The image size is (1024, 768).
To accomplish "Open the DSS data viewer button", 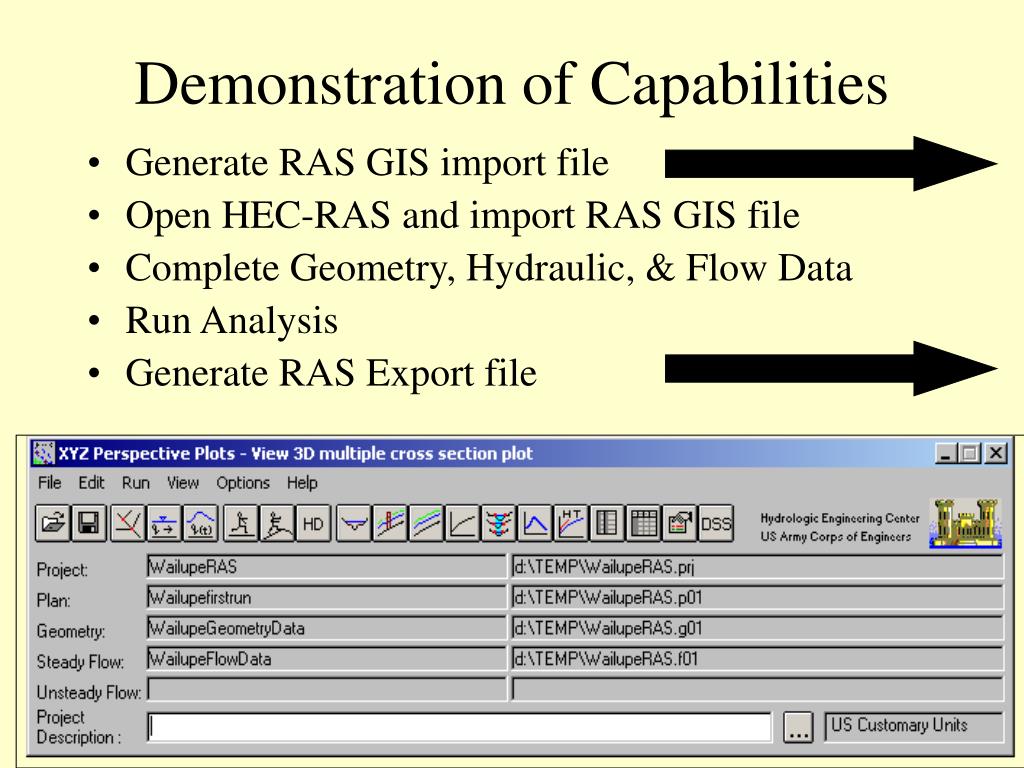I will click(x=716, y=523).
